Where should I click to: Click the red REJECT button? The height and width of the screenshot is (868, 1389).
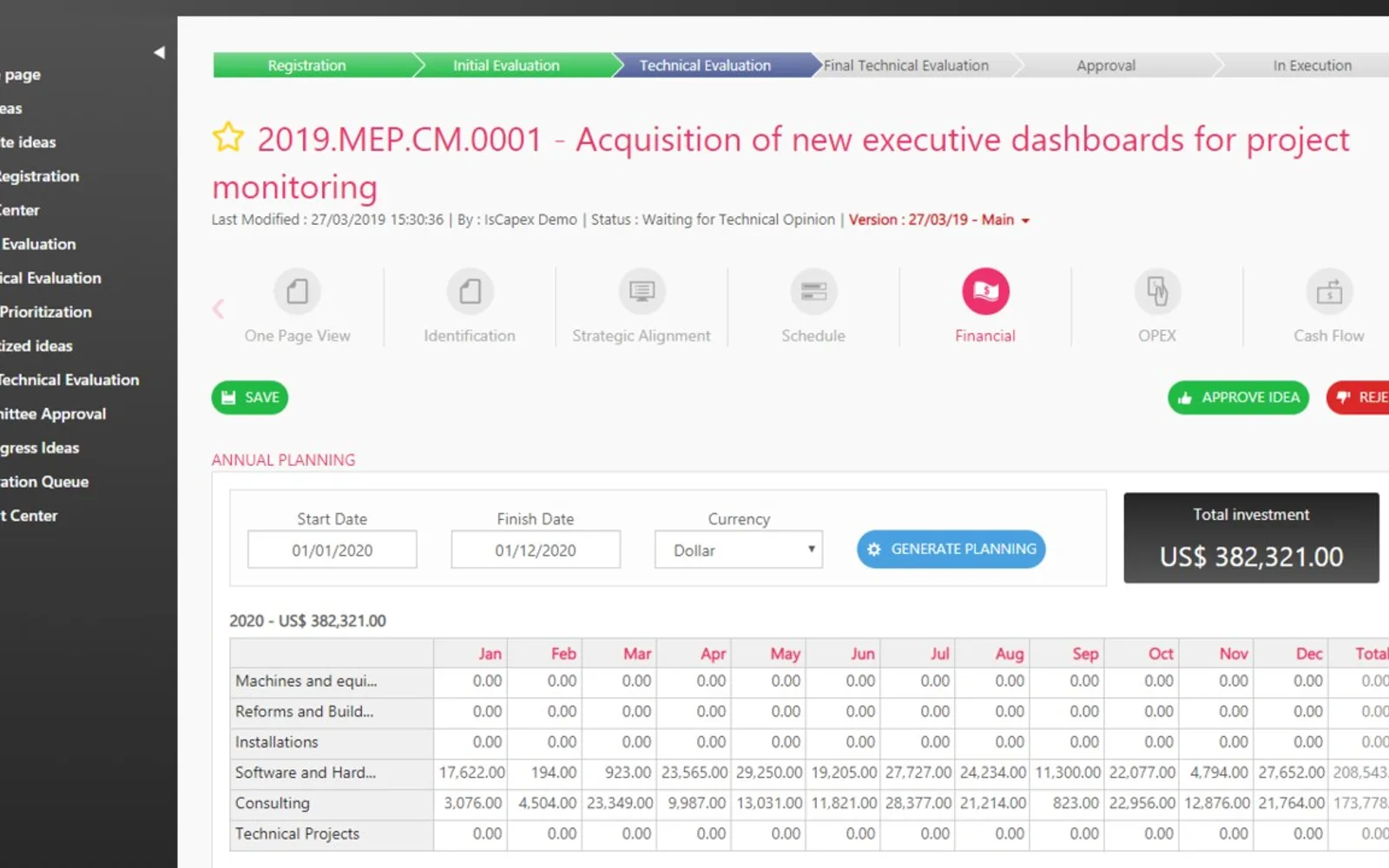pos(1359,398)
